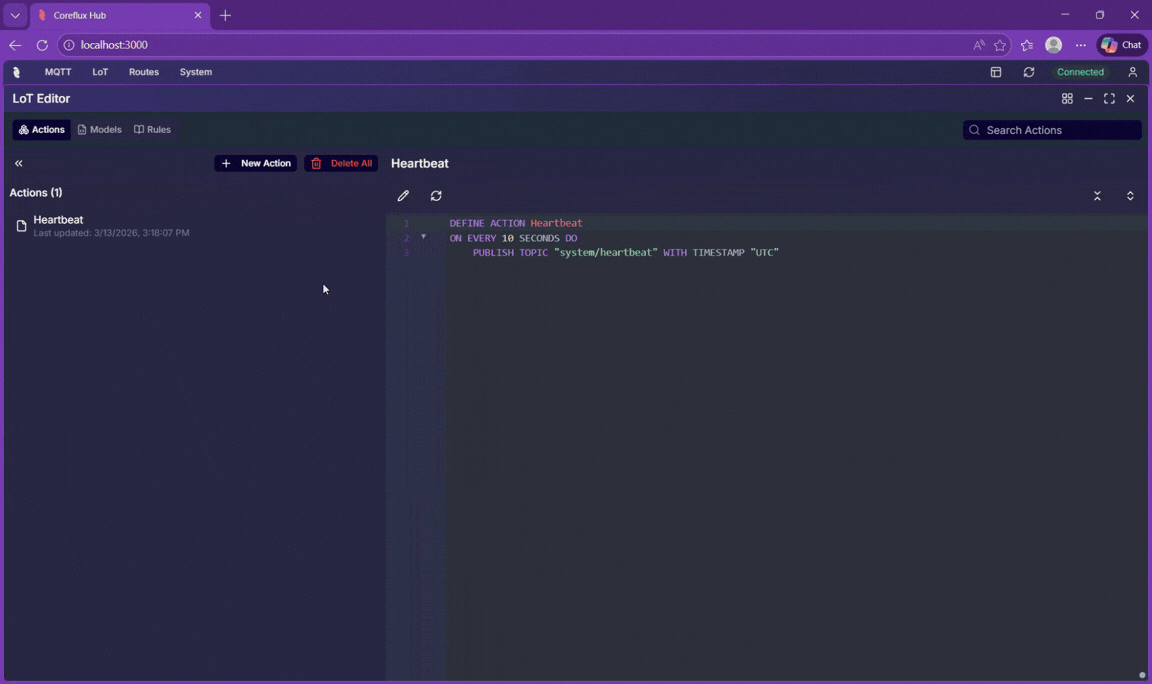The width and height of the screenshot is (1152, 684).
Task: Switch to the Rules tab
Action: (x=152, y=129)
